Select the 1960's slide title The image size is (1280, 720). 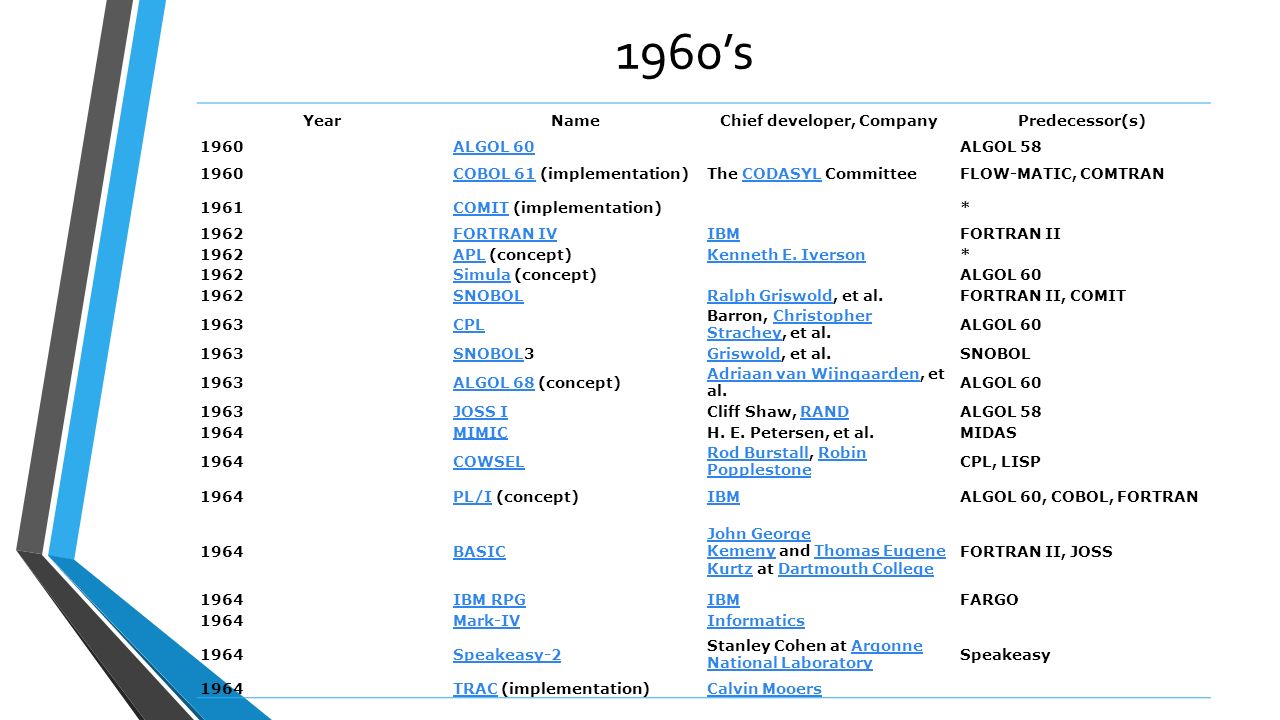684,55
